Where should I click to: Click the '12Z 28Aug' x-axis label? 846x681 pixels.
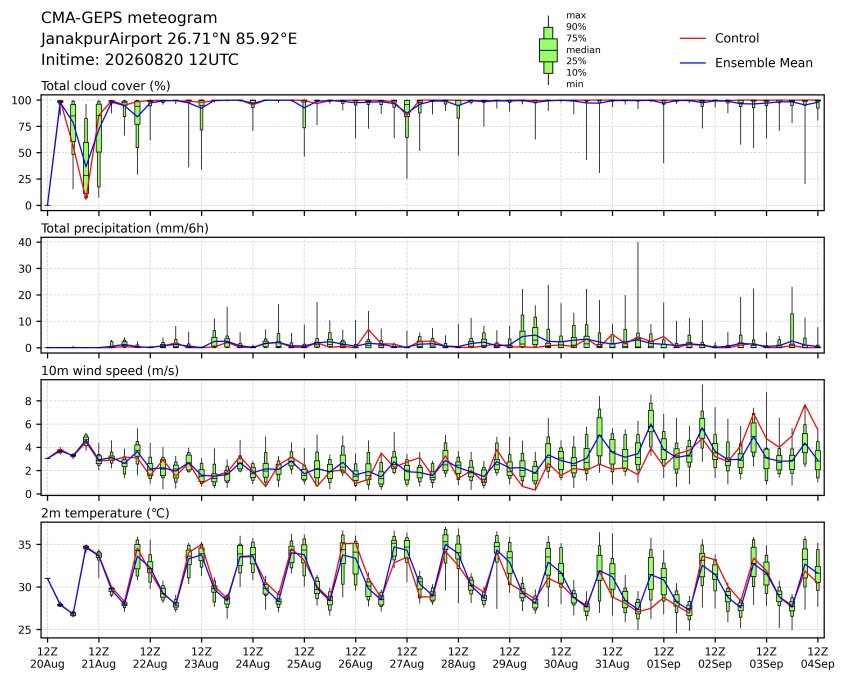[458, 658]
